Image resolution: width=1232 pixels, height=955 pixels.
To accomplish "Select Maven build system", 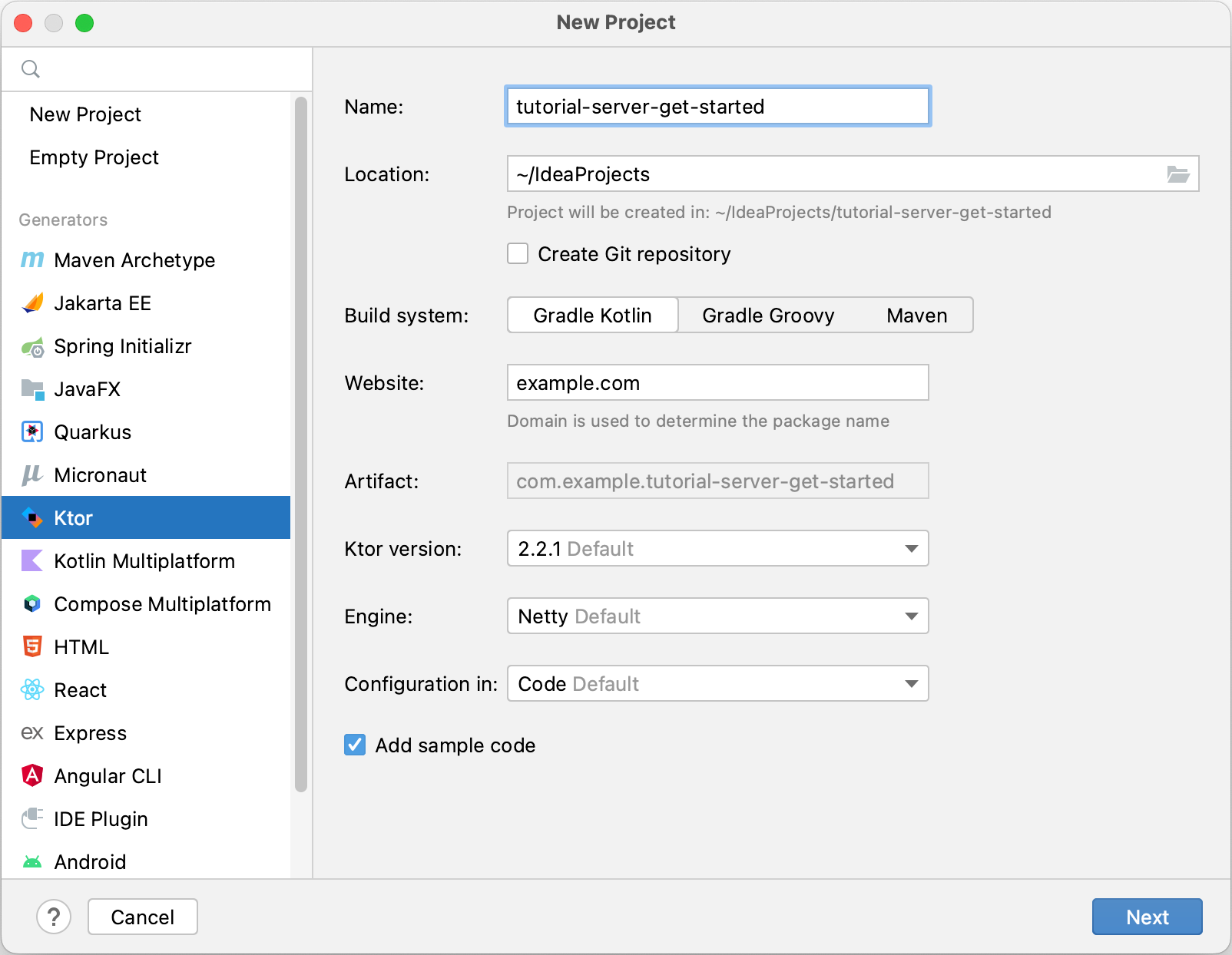I will click(917, 316).
